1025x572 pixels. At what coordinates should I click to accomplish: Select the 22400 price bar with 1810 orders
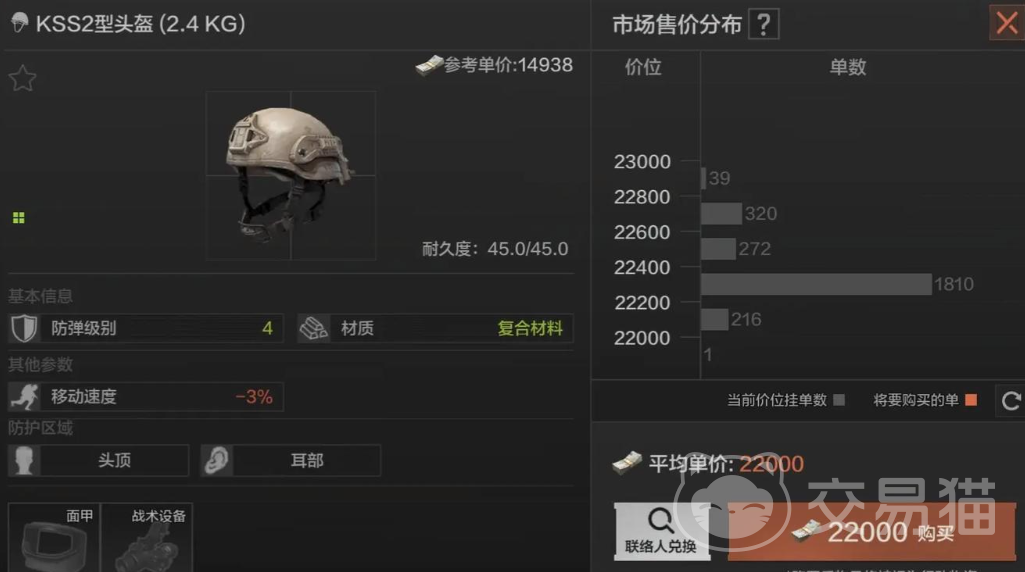coord(816,284)
